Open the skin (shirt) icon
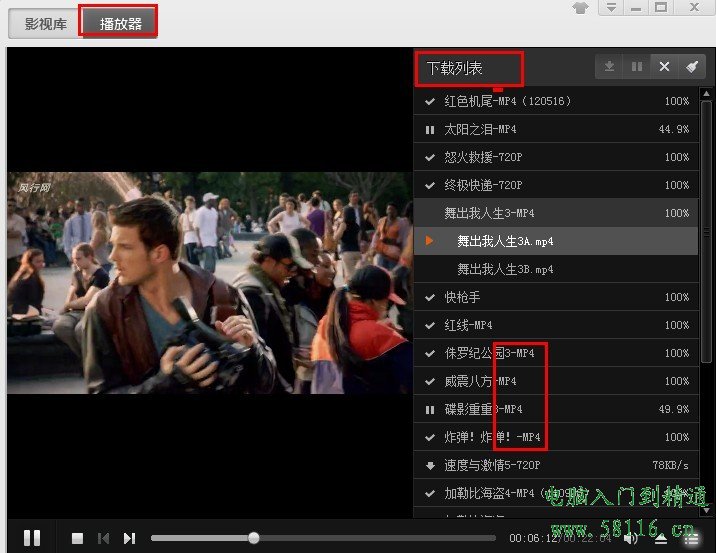The image size is (716, 553). (580, 8)
